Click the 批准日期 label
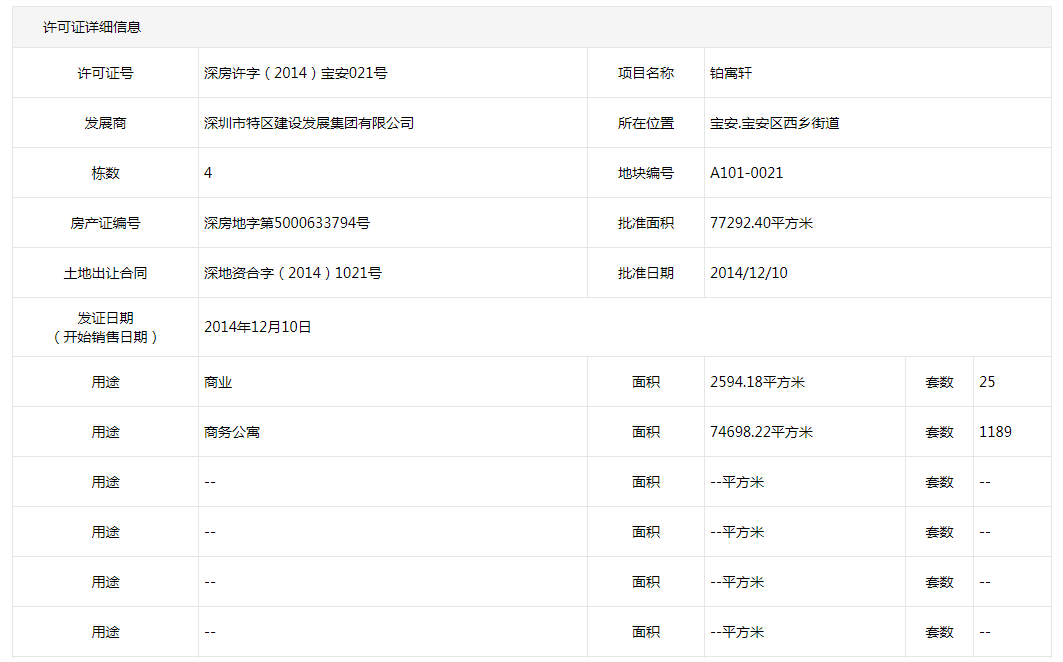This screenshot has height=662, width=1063. point(645,273)
